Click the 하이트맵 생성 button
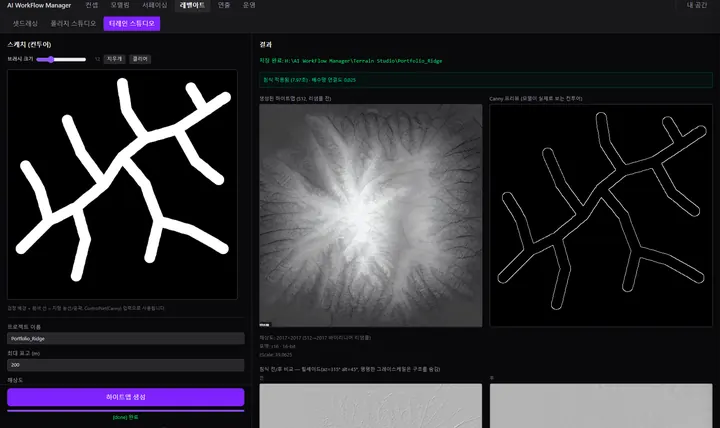 tap(125, 397)
